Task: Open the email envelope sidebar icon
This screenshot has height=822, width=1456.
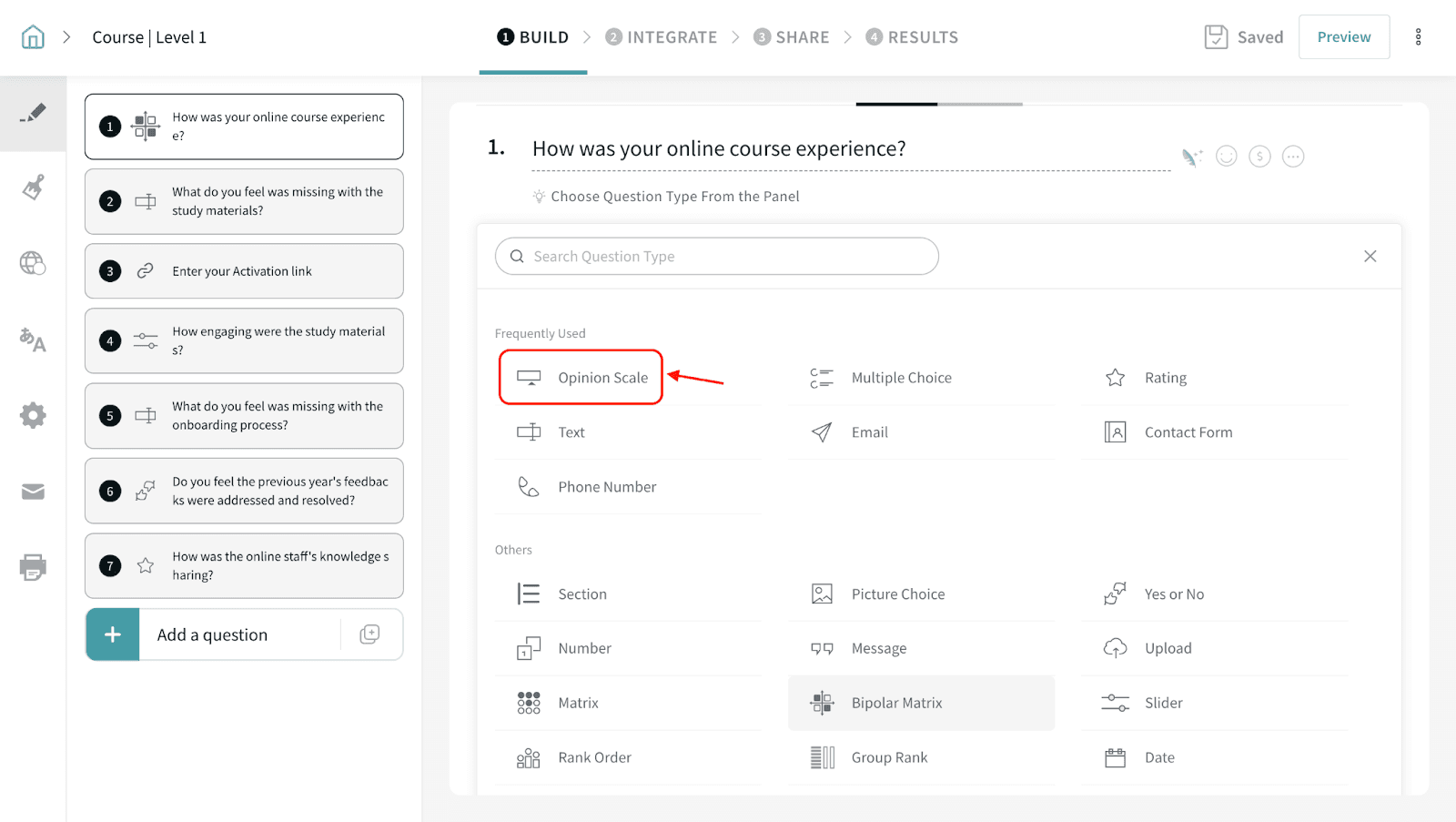Action: 33,492
